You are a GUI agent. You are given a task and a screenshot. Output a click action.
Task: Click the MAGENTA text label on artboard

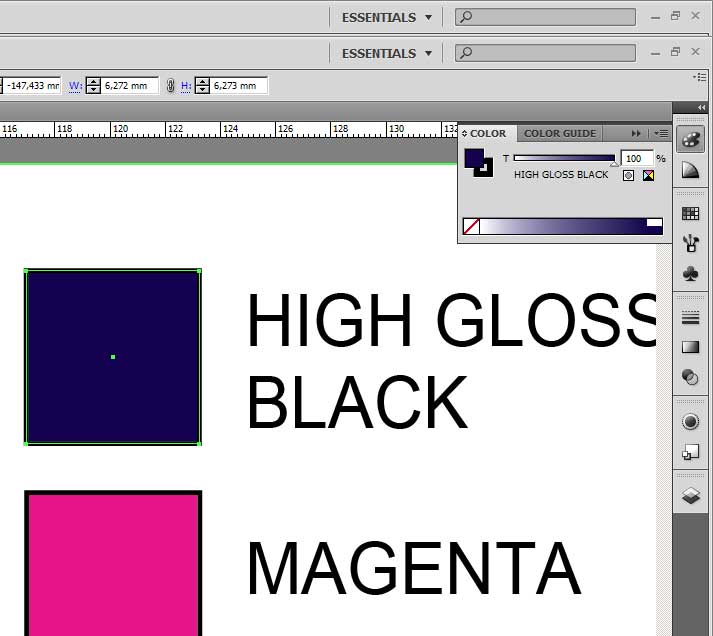[x=414, y=568]
